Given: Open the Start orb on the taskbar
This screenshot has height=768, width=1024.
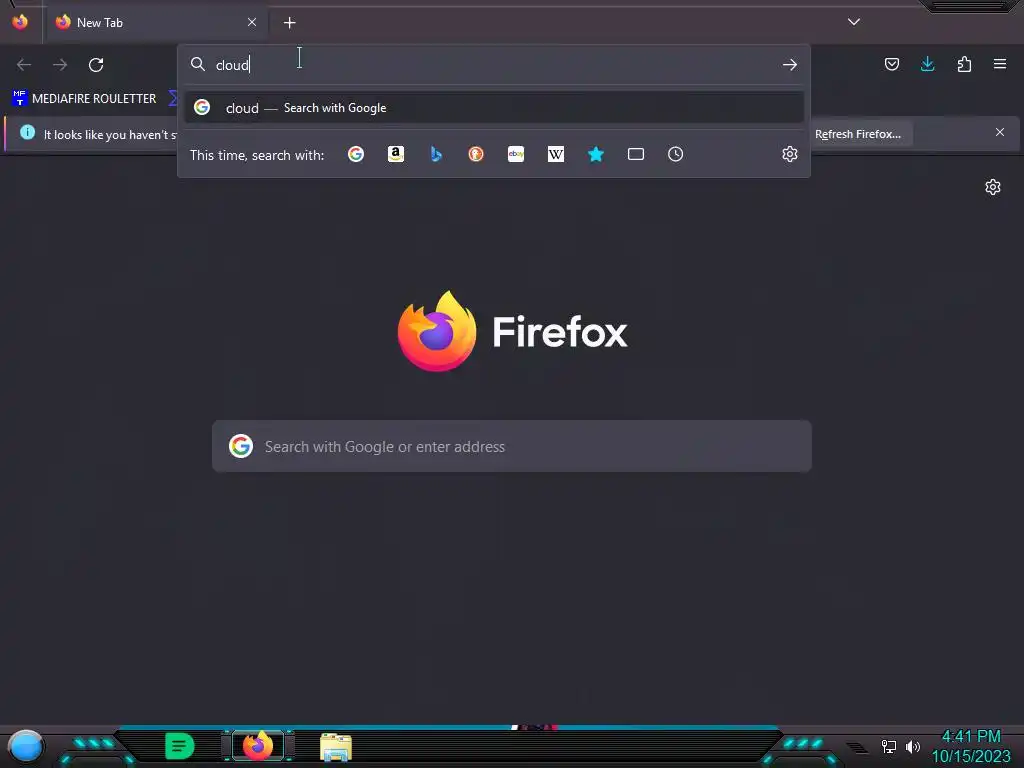Looking at the screenshot, I should (x=26, y=746).
